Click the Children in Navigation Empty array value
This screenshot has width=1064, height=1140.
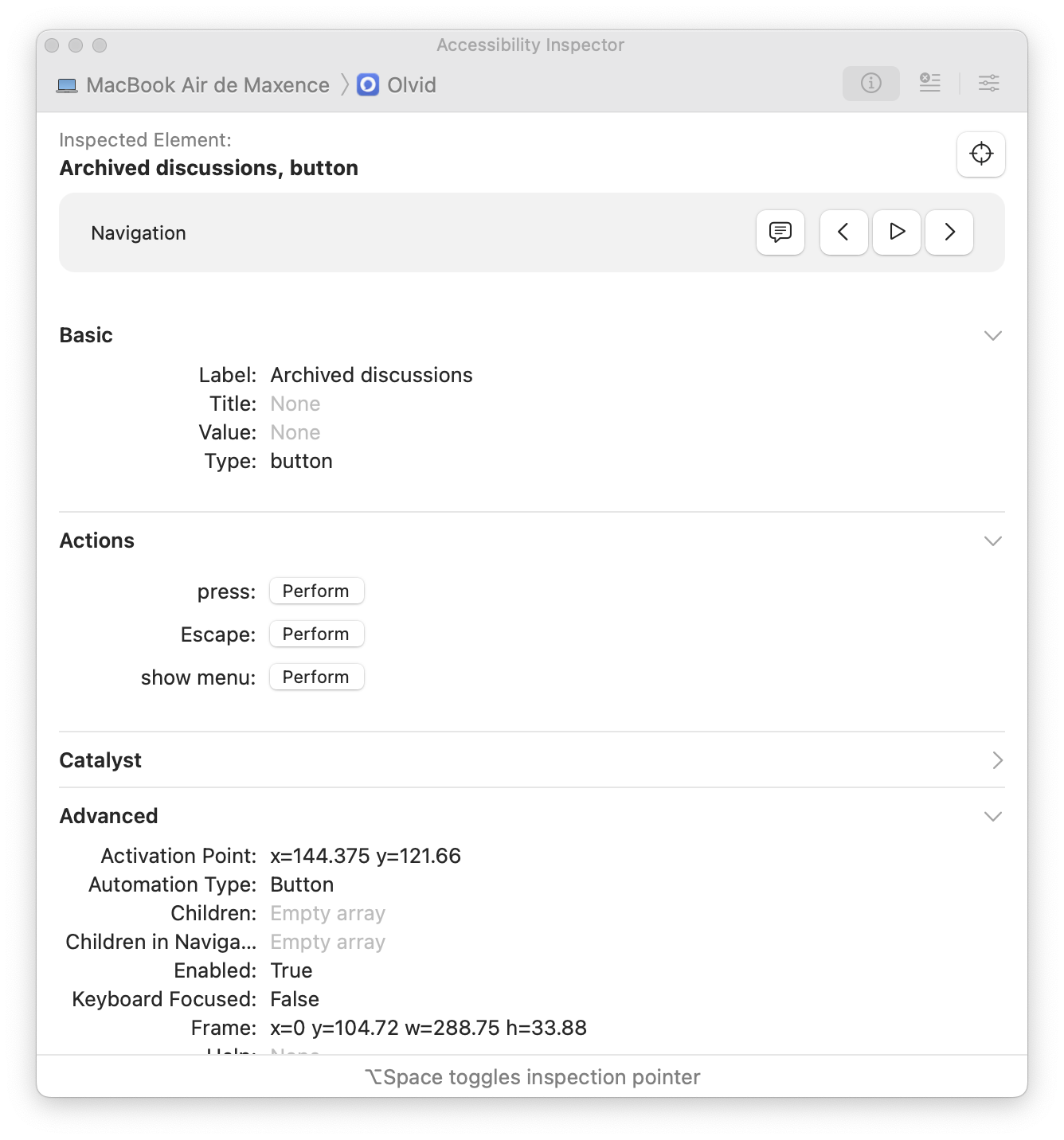(328, 942)
